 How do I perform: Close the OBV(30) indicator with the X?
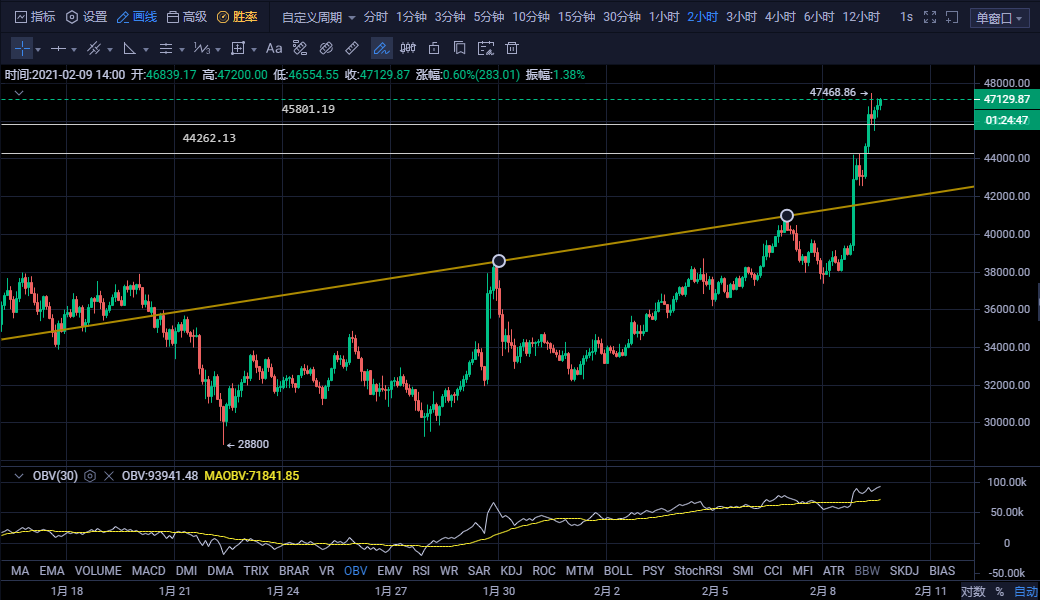[109, 476]
